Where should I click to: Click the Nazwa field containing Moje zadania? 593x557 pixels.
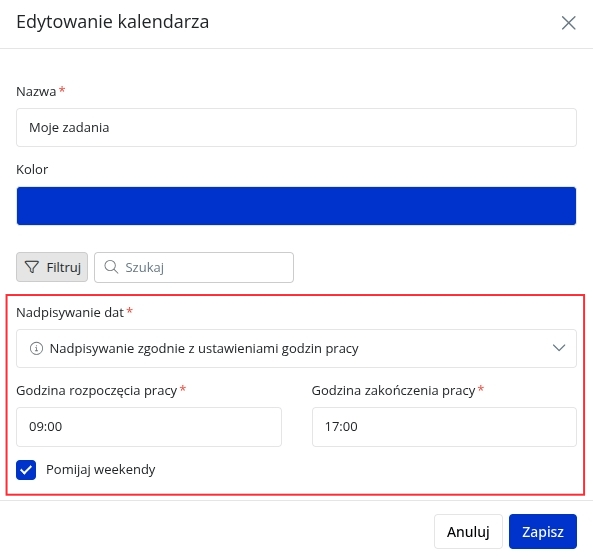click(296, 127)
